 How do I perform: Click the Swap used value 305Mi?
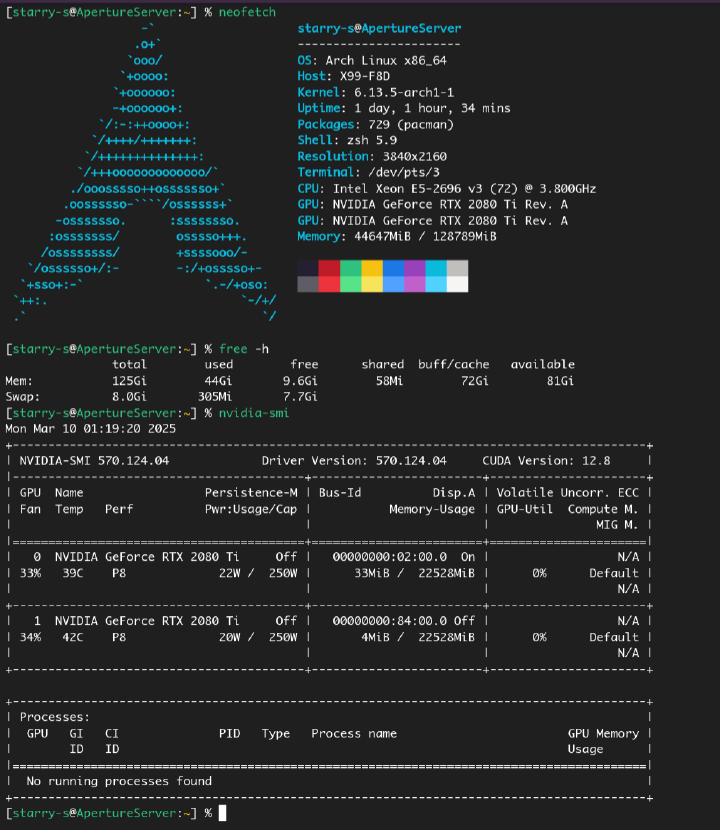coord(215,397)
